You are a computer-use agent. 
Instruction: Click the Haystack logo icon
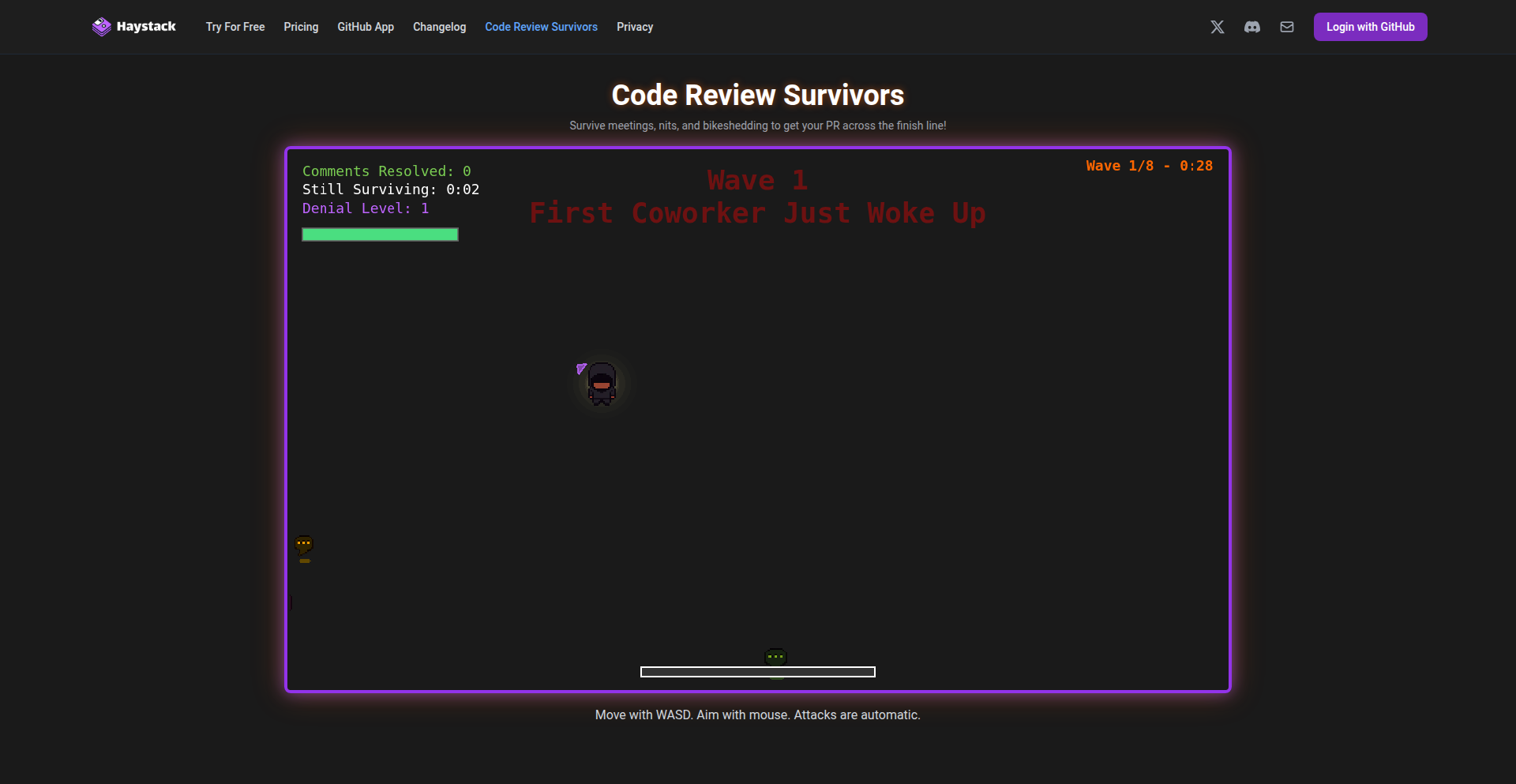click(x=101, y=27)
